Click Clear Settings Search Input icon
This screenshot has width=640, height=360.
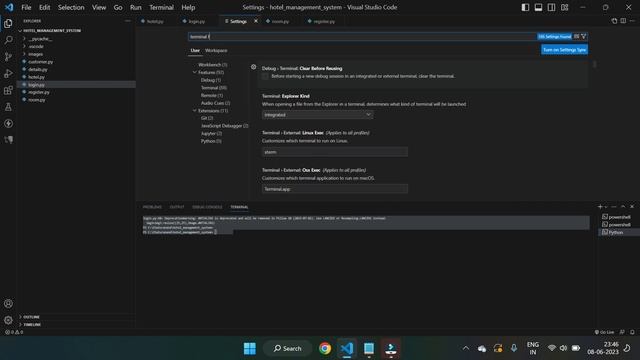(x=576, y=36)
